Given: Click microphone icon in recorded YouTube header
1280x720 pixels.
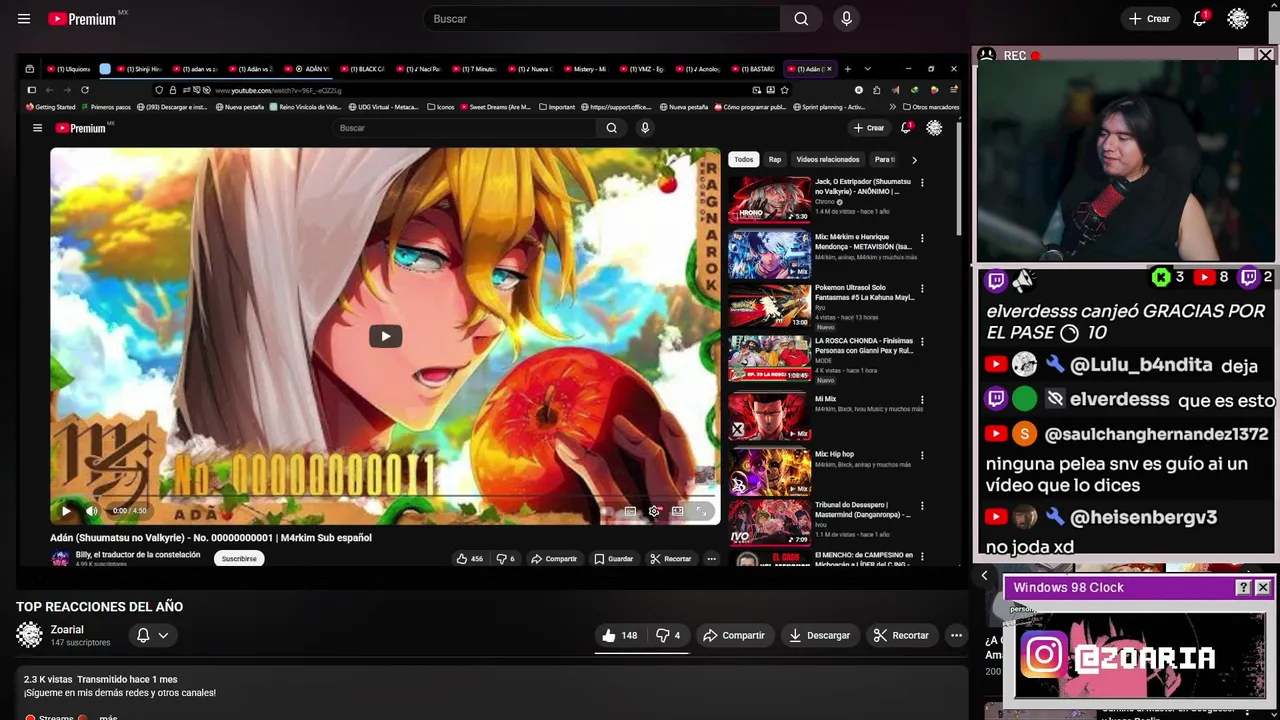Looking at the screenshot, I should tap(645, 128).
